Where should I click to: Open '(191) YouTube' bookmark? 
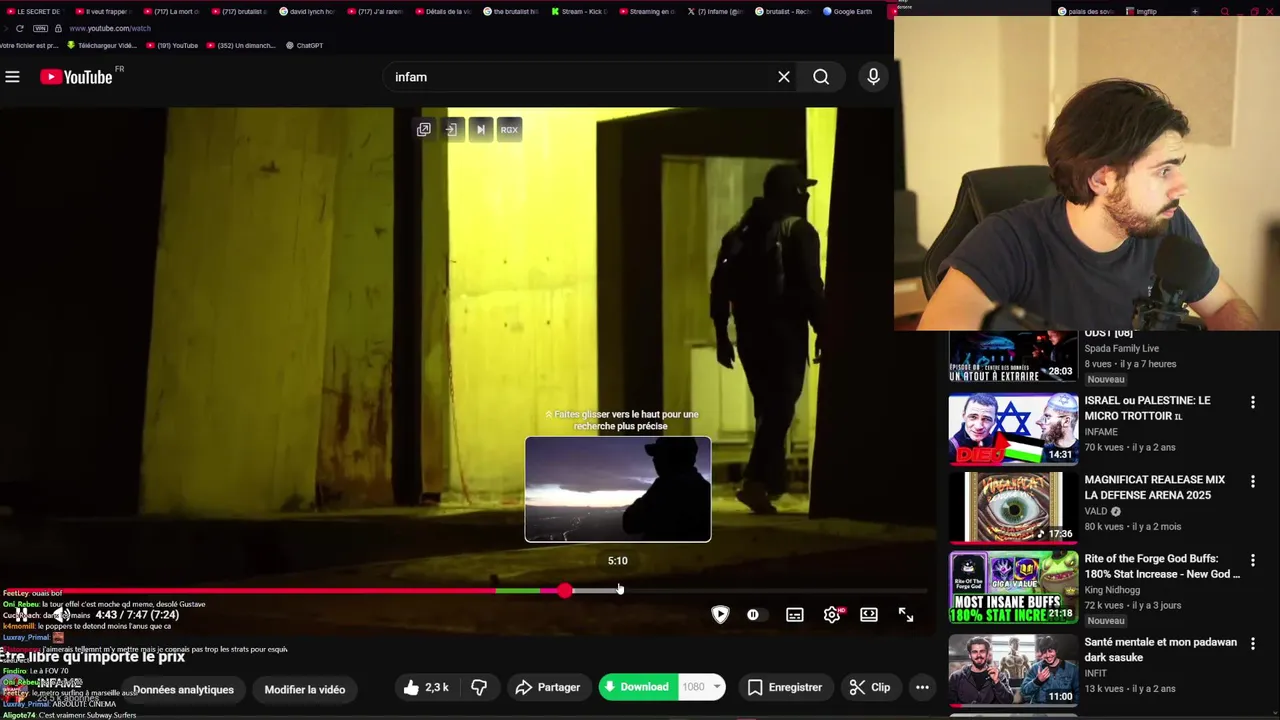pyautogui.click(x=172, y=45)
